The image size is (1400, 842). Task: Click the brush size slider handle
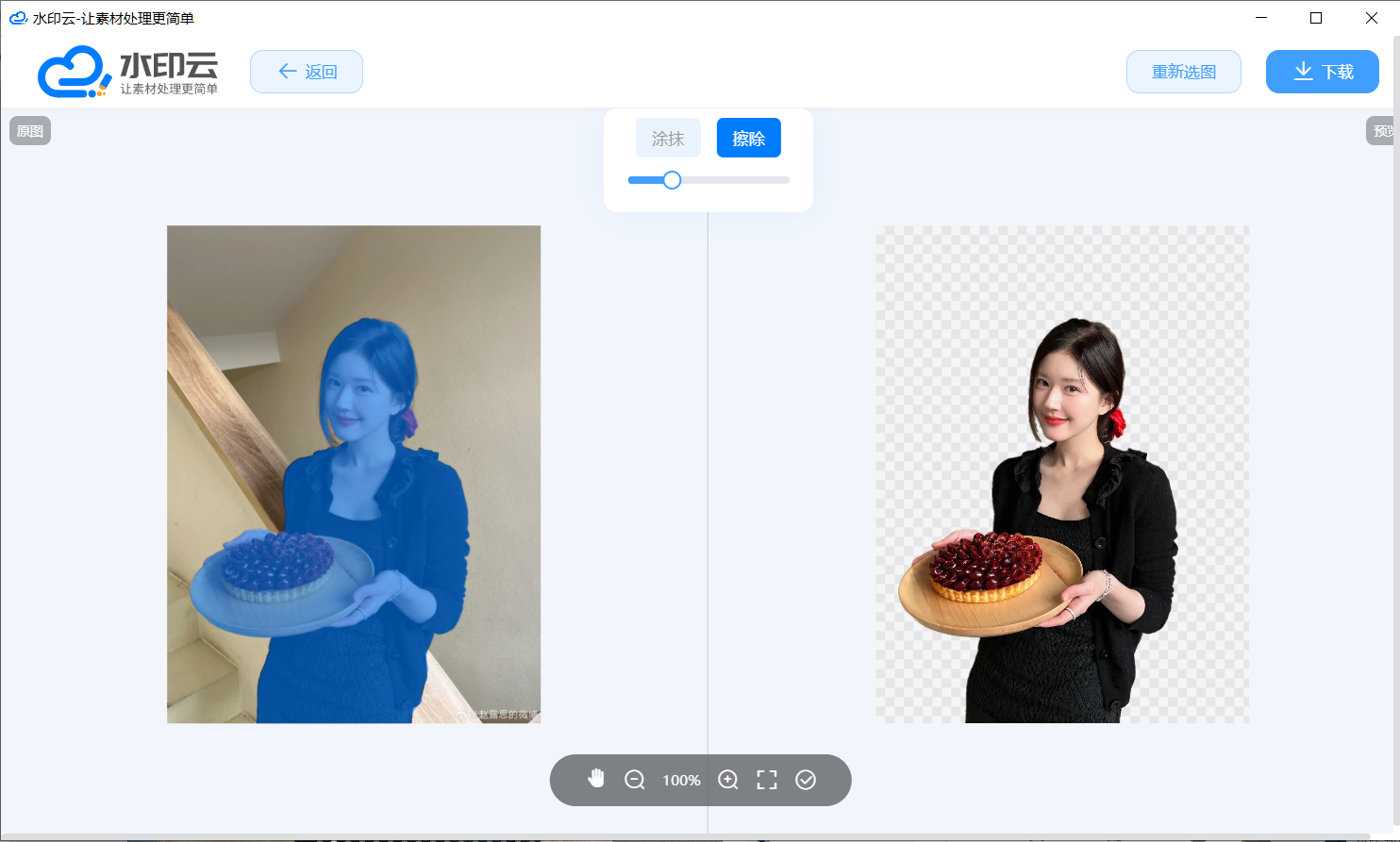pos(672,180)
